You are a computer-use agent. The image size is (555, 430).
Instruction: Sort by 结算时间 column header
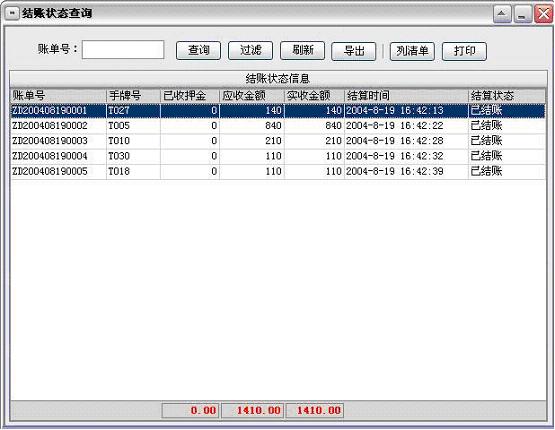[406, 96]
